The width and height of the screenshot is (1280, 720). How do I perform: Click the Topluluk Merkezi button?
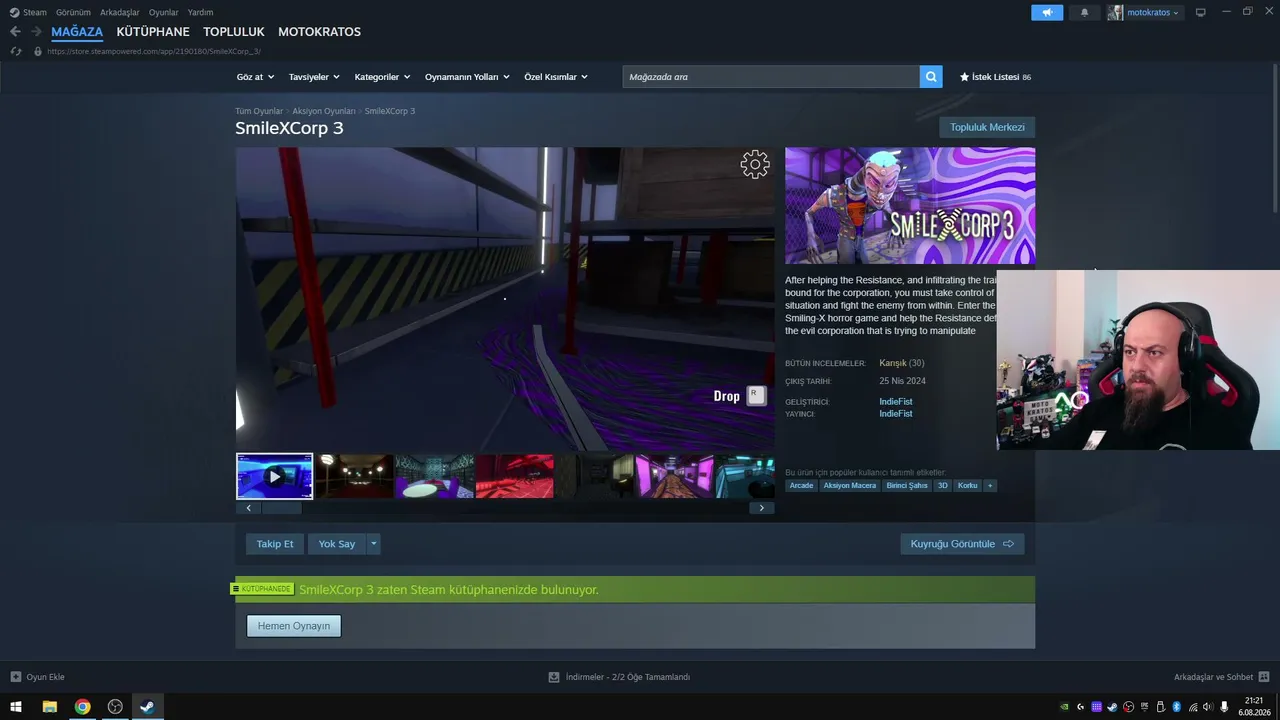pyautogui.click(x=987, y=127)
